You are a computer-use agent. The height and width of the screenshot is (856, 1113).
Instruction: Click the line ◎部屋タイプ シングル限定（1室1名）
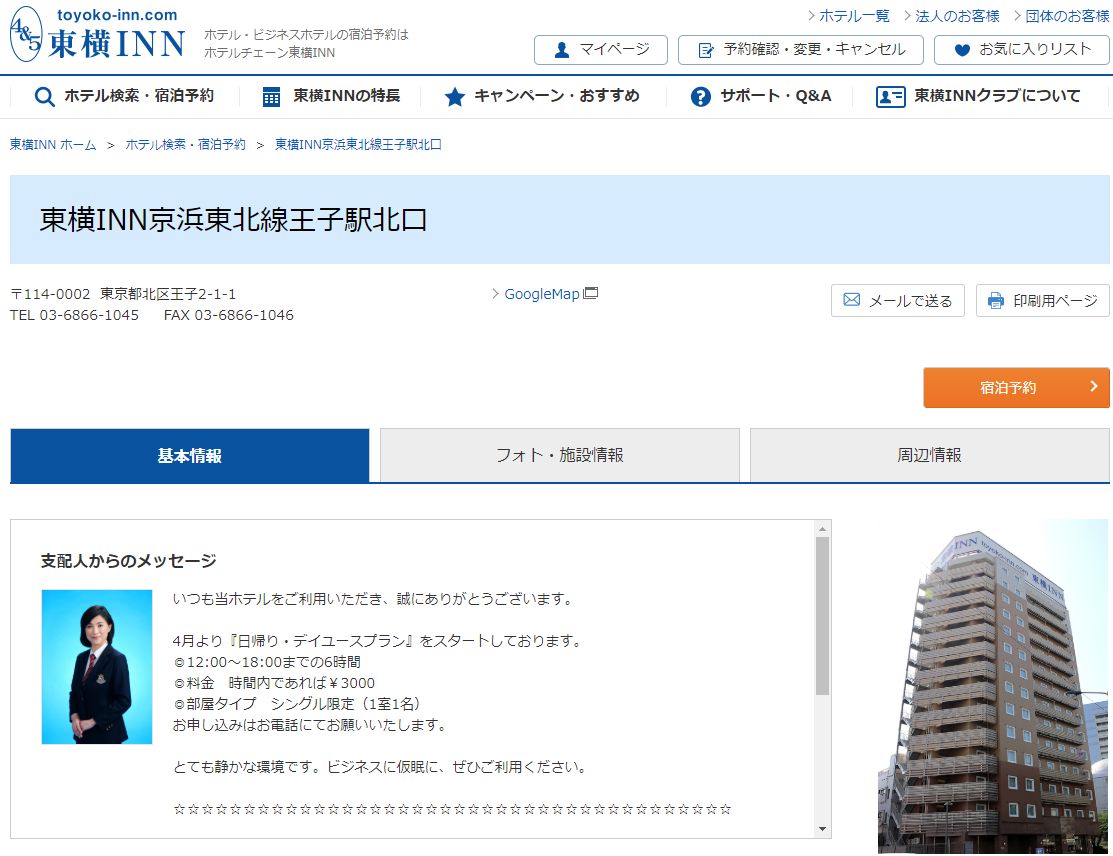[297, 704]
